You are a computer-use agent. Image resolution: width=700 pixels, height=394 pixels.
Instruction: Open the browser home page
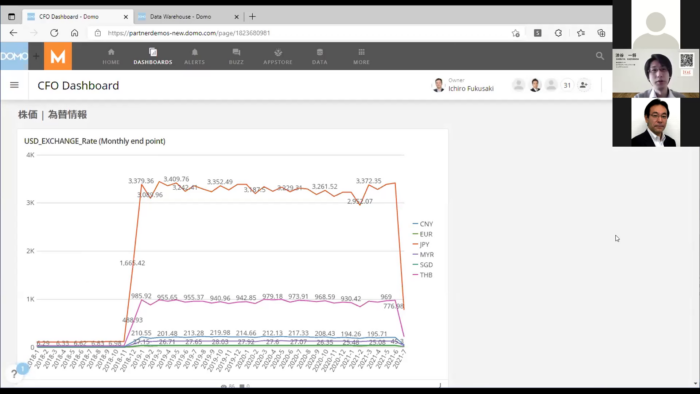tap(75, 33)
